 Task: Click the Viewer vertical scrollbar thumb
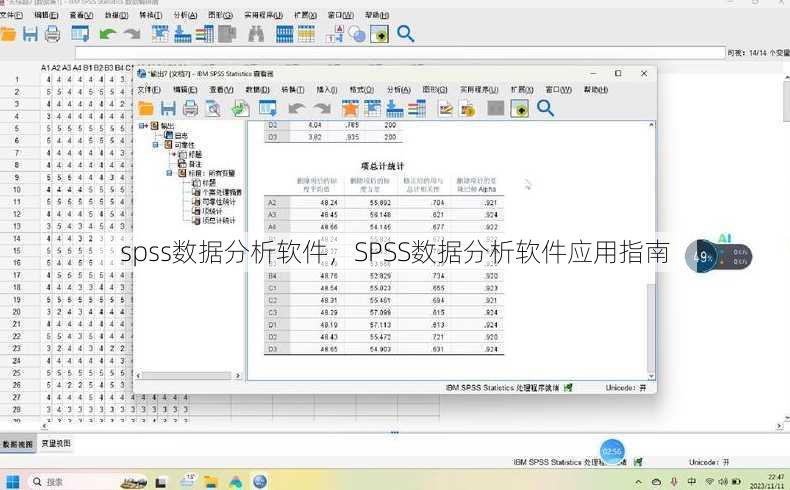(x=651, y=328)
